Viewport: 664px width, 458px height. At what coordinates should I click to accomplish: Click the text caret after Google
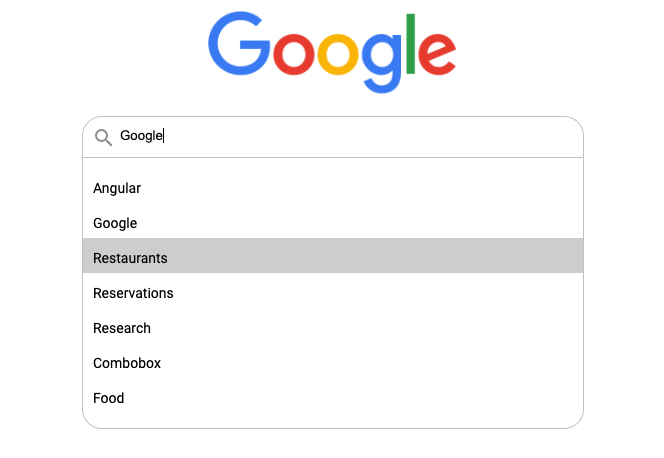164,135
